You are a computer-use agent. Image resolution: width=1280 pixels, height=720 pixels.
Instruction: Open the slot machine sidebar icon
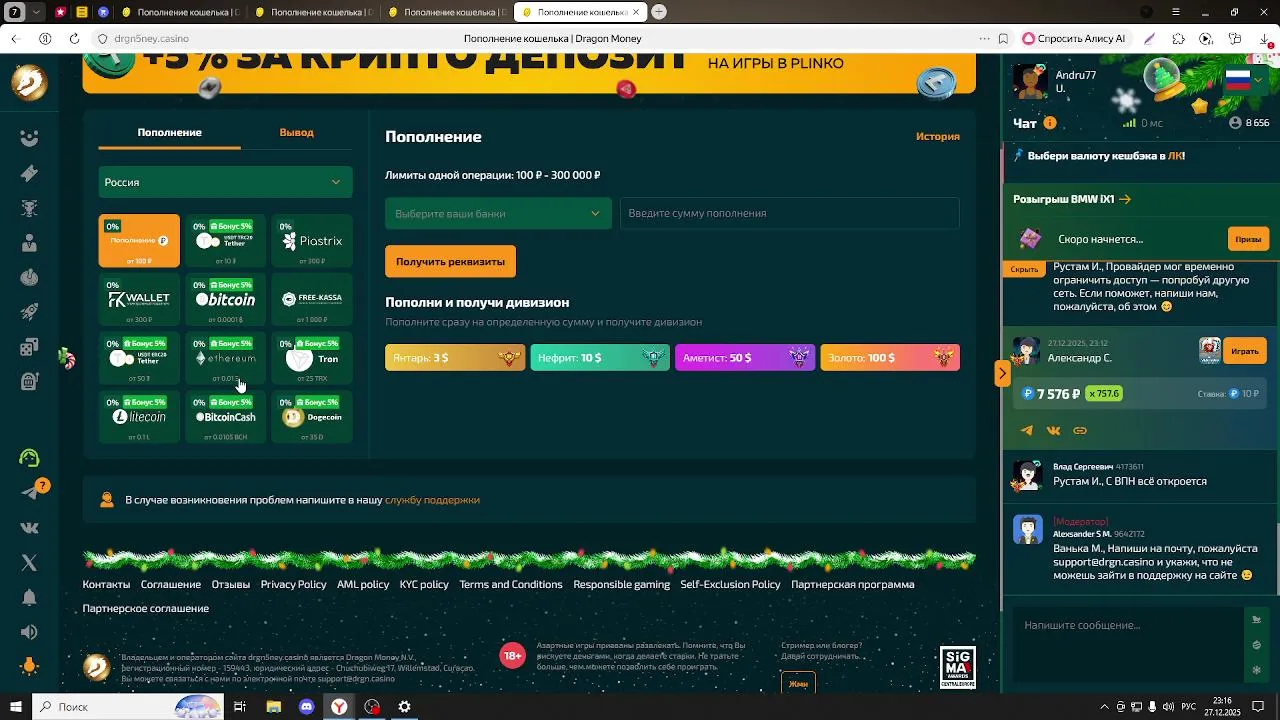click(x=29, y=381)
